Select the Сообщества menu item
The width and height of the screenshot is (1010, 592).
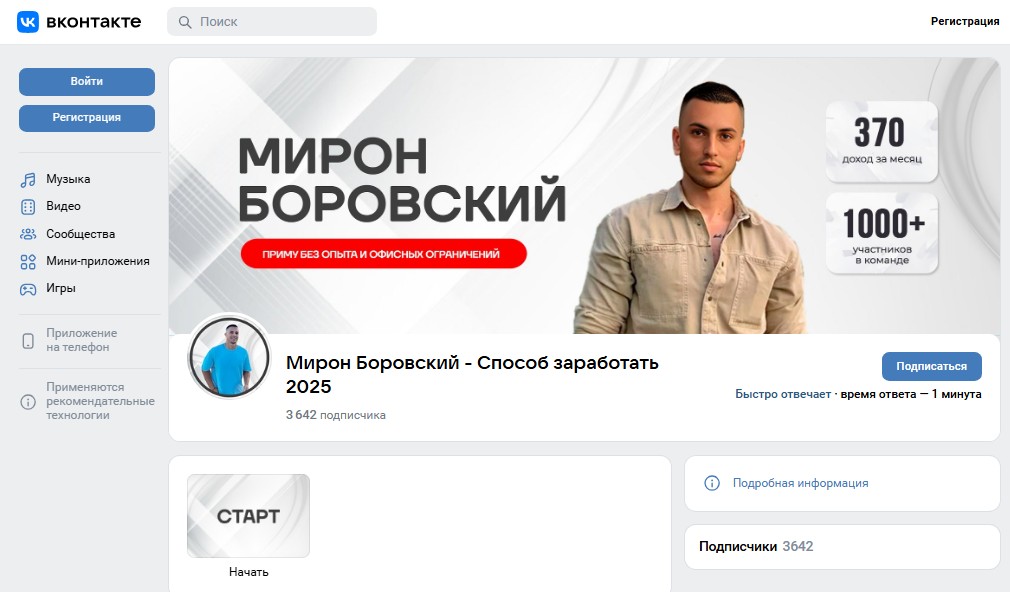[81, 234]
